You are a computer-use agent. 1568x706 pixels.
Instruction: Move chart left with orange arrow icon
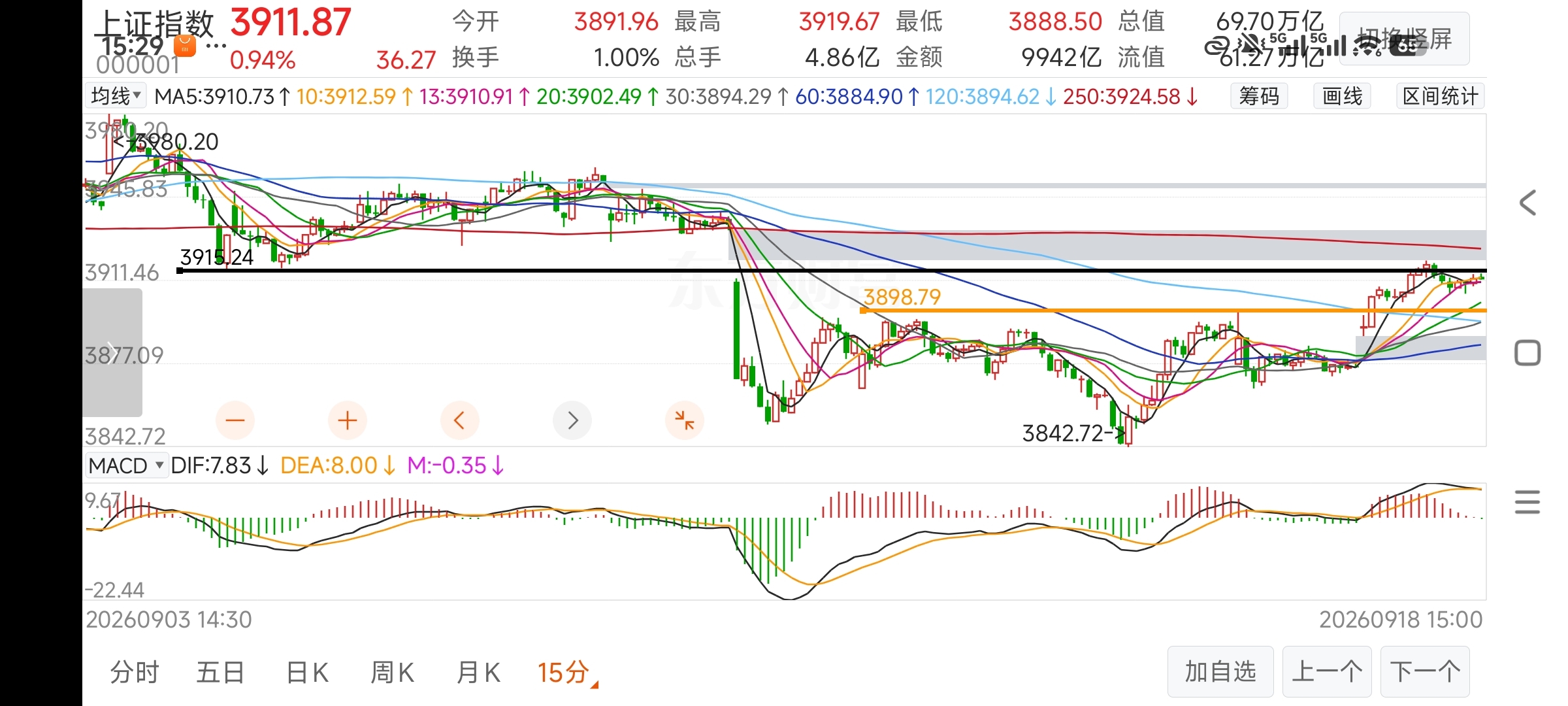coord(460,420)
